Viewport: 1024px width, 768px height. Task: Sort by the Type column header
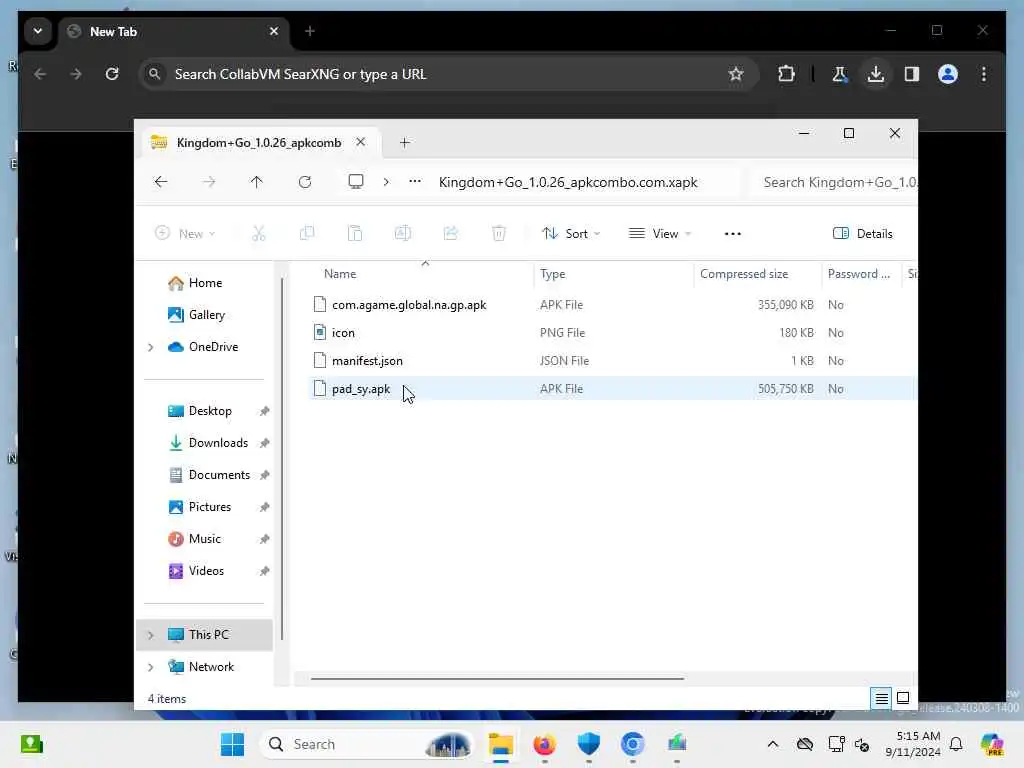614,274
